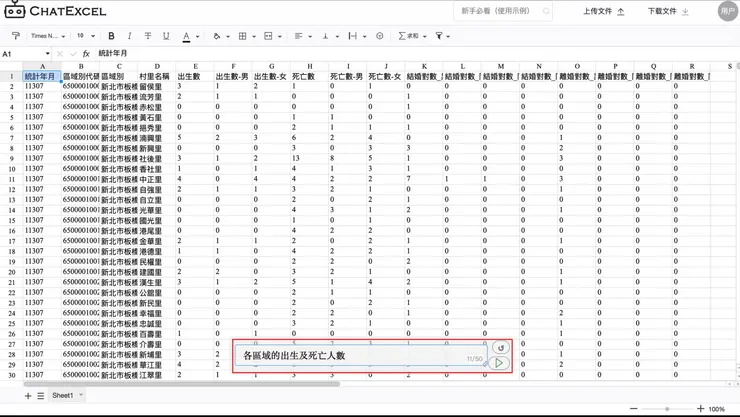
Task: Open the sheet list menu icon
Action: tap(41, 396)
